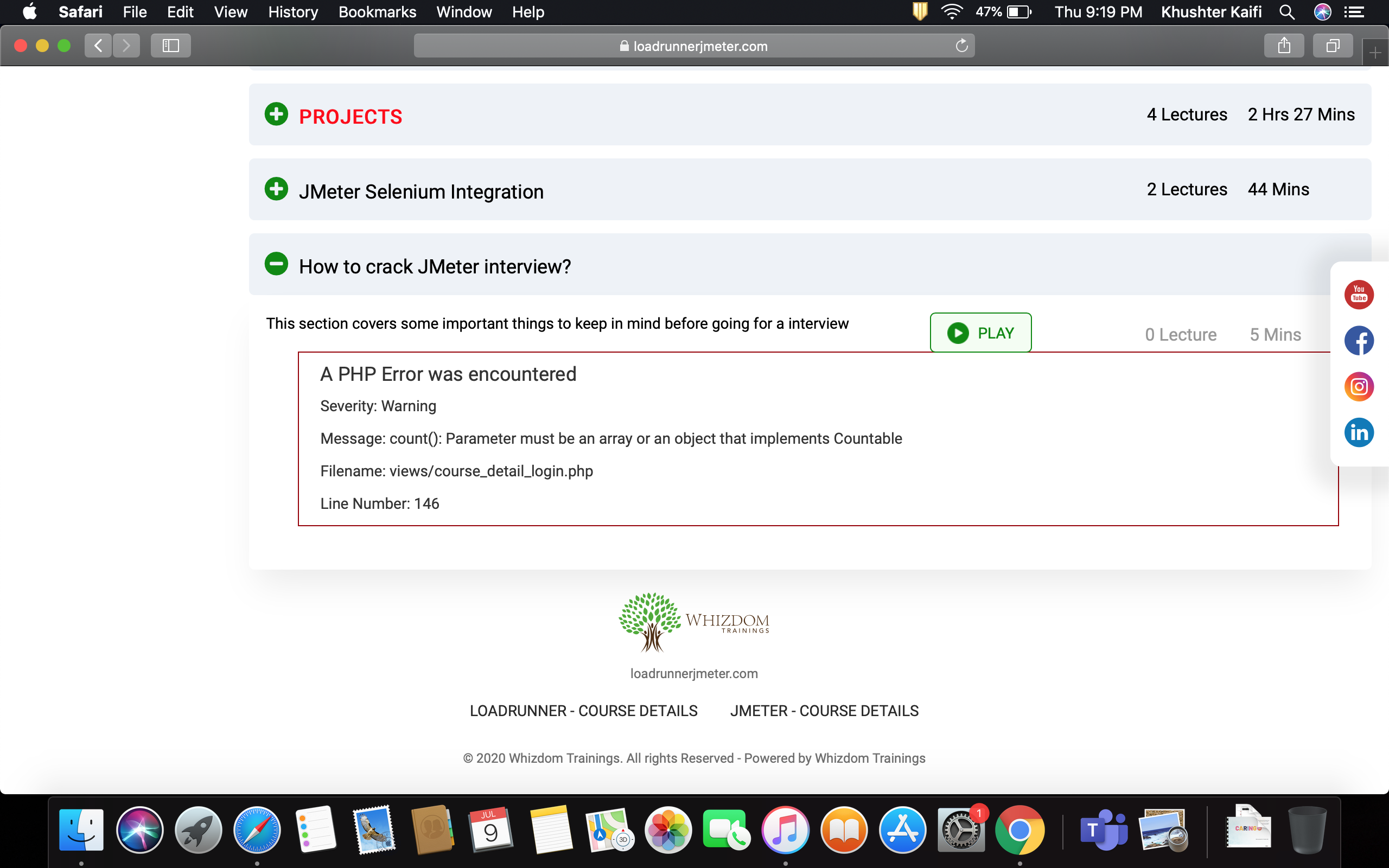Open Mail stamp icon in Dock
This screenshot has height=868, width=1389.
pos(374,830)
